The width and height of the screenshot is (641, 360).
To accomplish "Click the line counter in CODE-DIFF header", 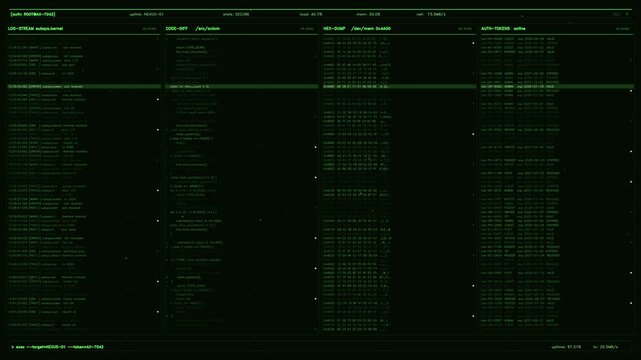I will [307, 29].
